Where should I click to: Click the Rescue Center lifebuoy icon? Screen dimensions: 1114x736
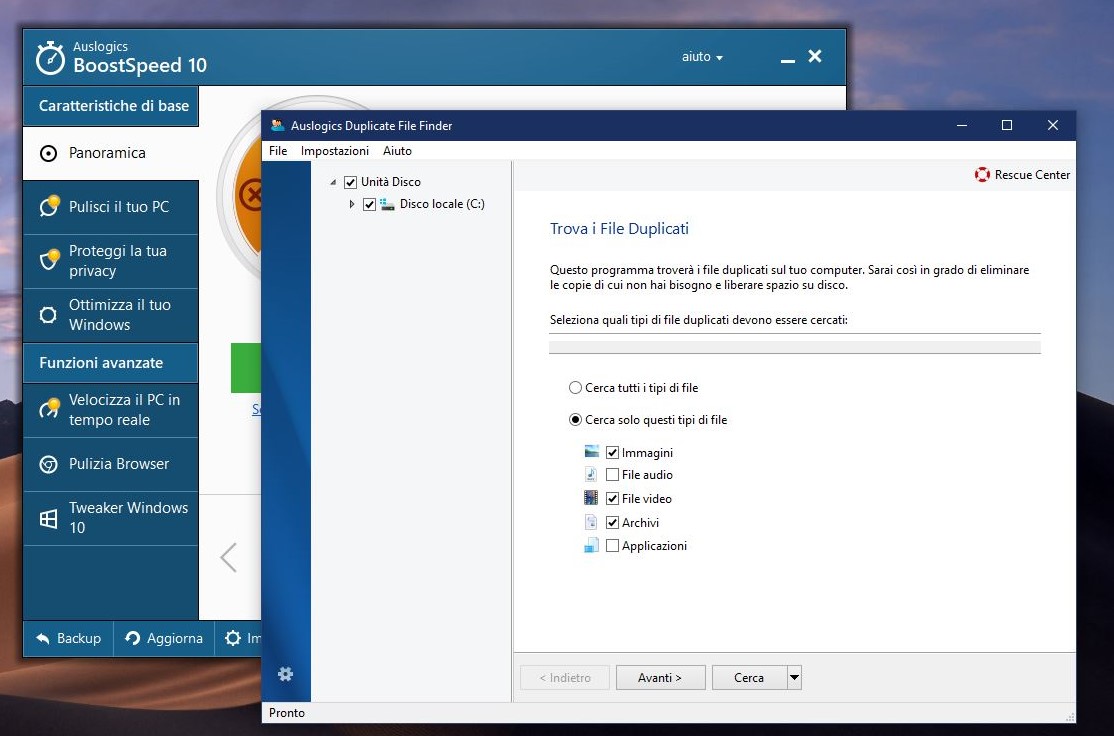point(982,175)
